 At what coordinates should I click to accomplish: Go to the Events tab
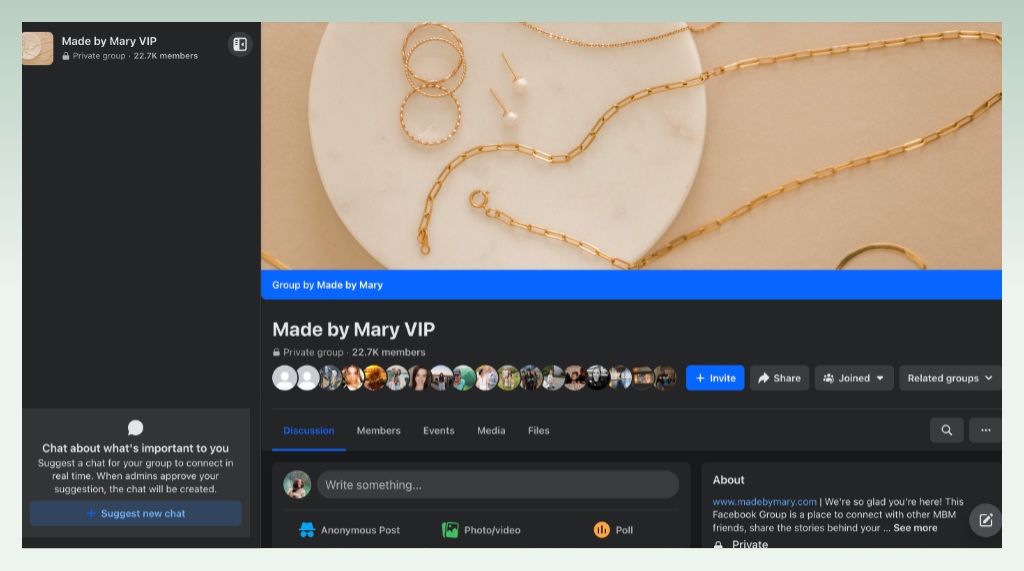[x=439, y=431]
